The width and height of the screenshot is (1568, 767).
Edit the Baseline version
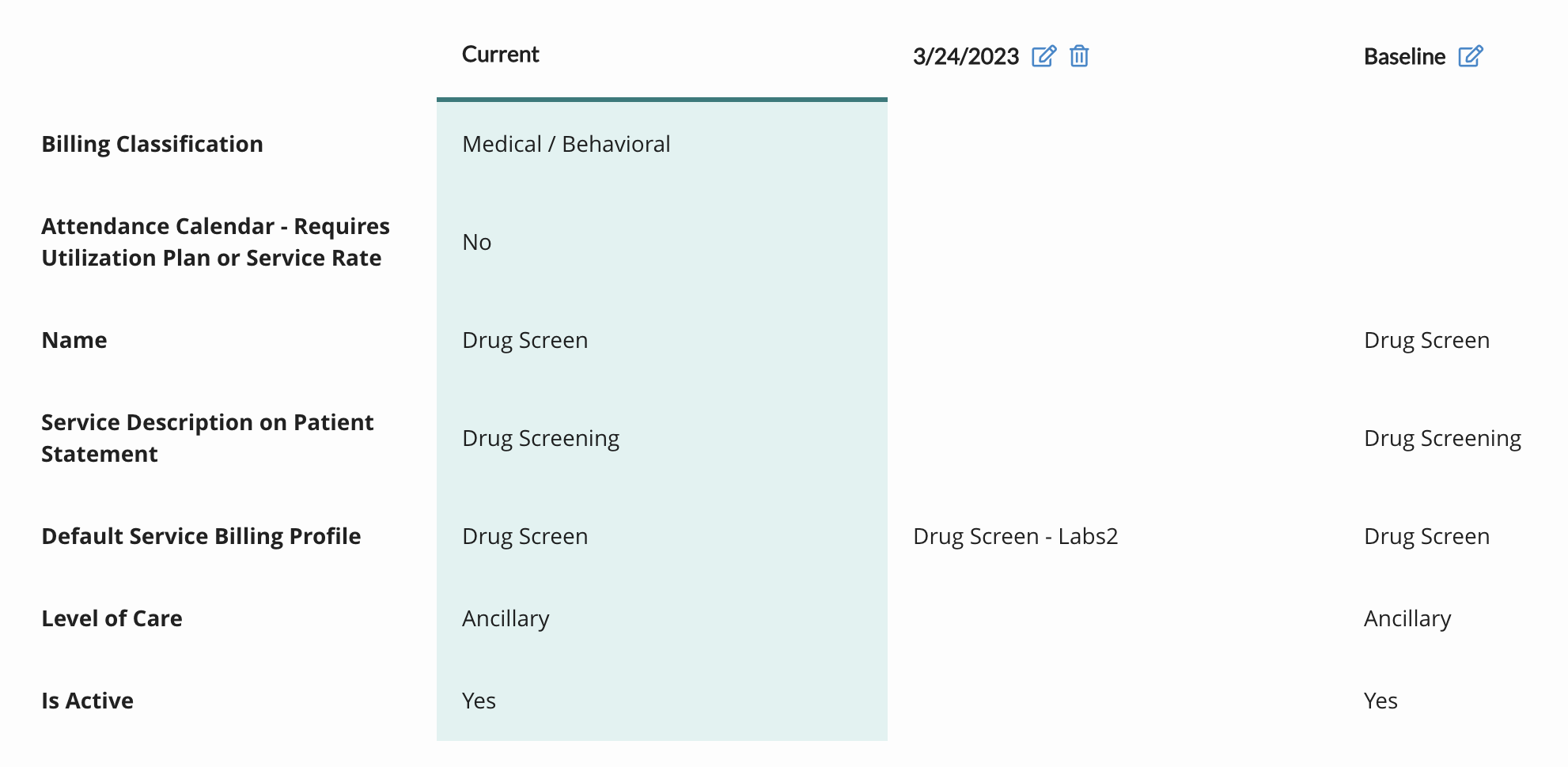pyautogui.click(x=1470, y=56)
